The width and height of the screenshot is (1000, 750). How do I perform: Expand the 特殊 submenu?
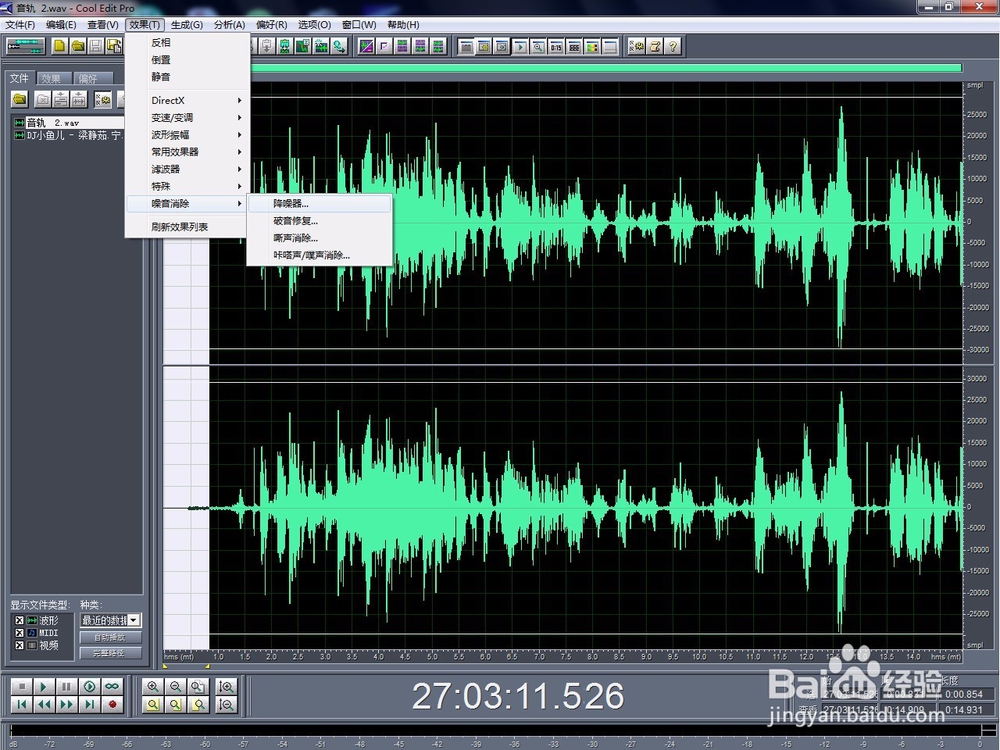[x=188, y=186]
